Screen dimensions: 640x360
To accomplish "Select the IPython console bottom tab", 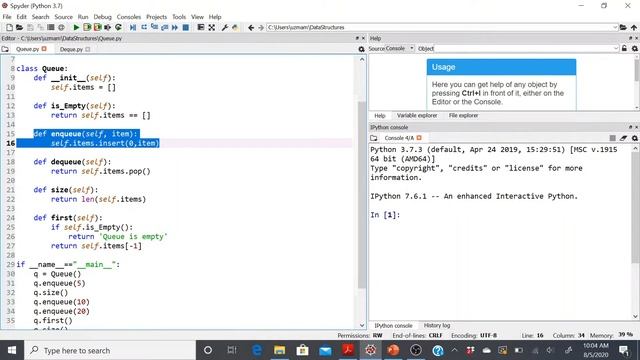I will pos(393,325).
